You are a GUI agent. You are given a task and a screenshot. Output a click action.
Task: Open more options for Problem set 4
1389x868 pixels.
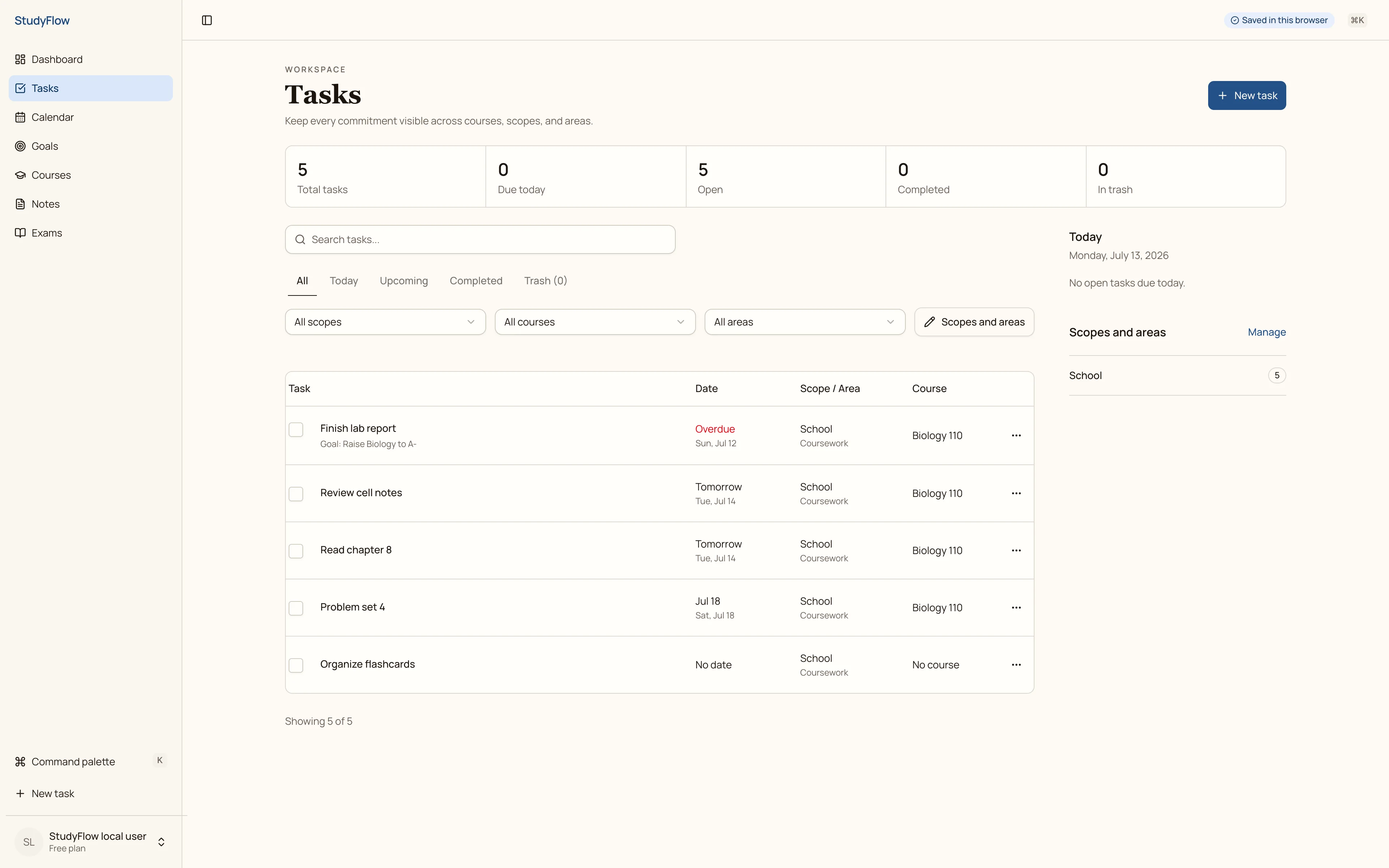pos(1016,607)
